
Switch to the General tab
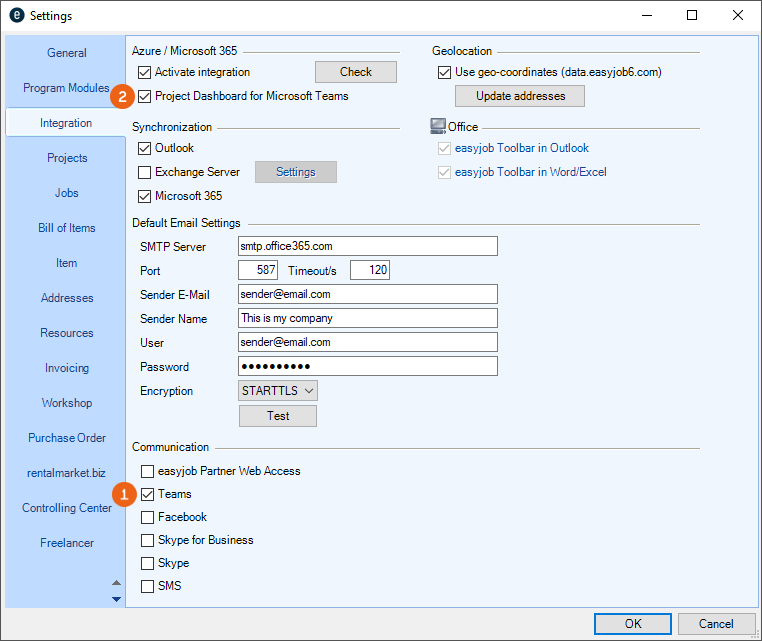[67, 53]
